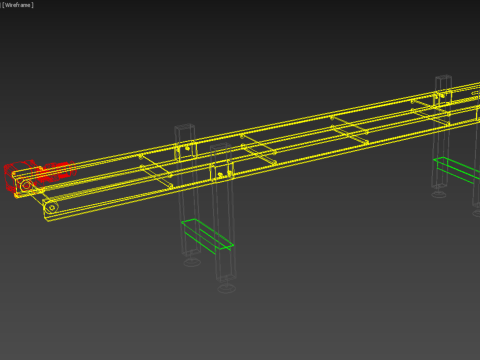The width and height of the screenshot is (480, 360).
Task: Open the [Wireframe] viewport shading menu
Action: pyautogui.click(x=18, y=5)
